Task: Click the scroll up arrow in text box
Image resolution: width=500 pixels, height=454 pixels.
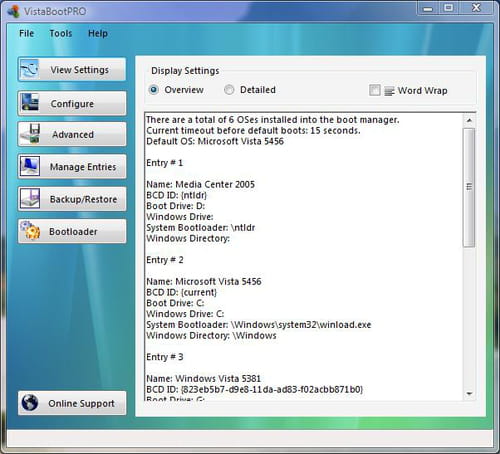Action: click(x=469, y=120)
